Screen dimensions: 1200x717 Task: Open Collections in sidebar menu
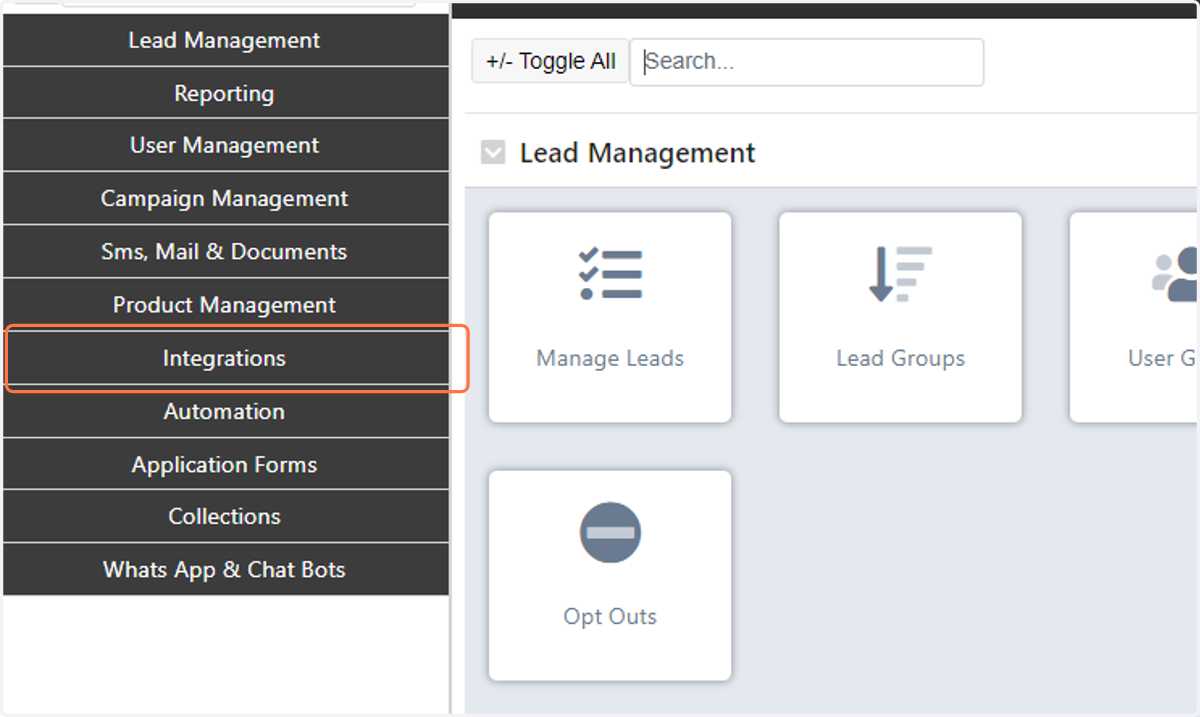[x=225, y=516]
